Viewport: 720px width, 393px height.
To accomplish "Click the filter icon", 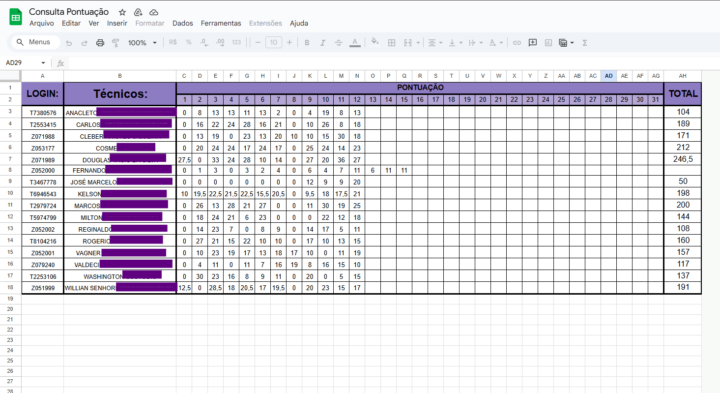I will tap(563, 43).
